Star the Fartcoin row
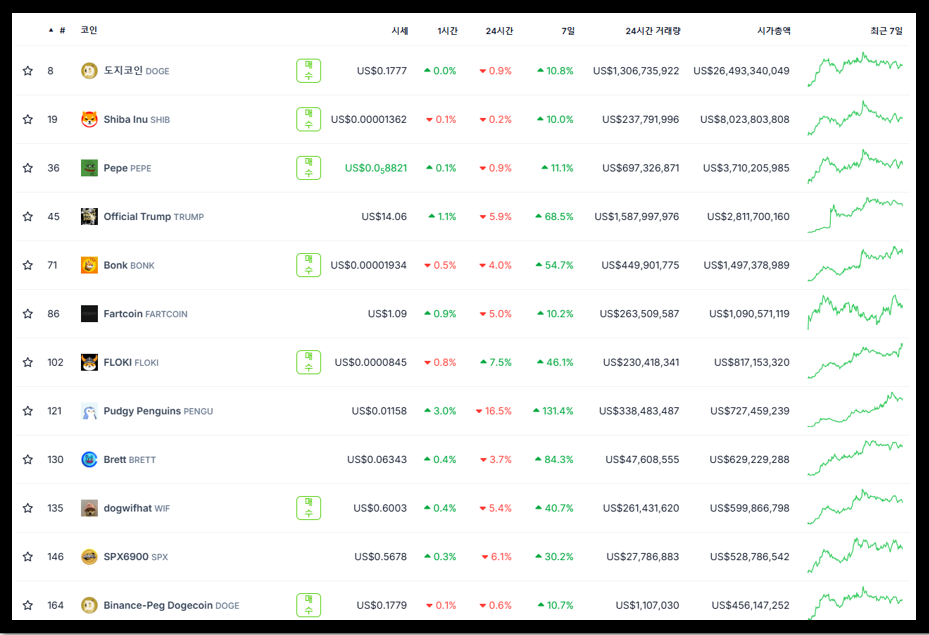 28,314
